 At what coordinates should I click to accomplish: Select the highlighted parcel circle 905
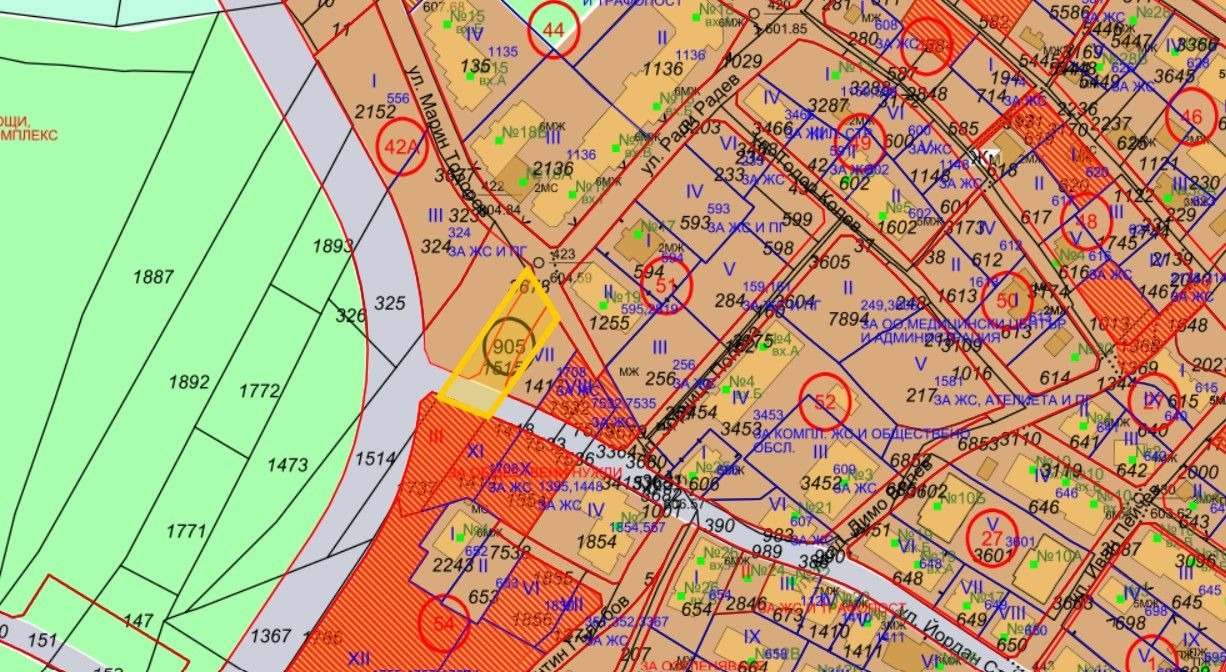point(509,345)
